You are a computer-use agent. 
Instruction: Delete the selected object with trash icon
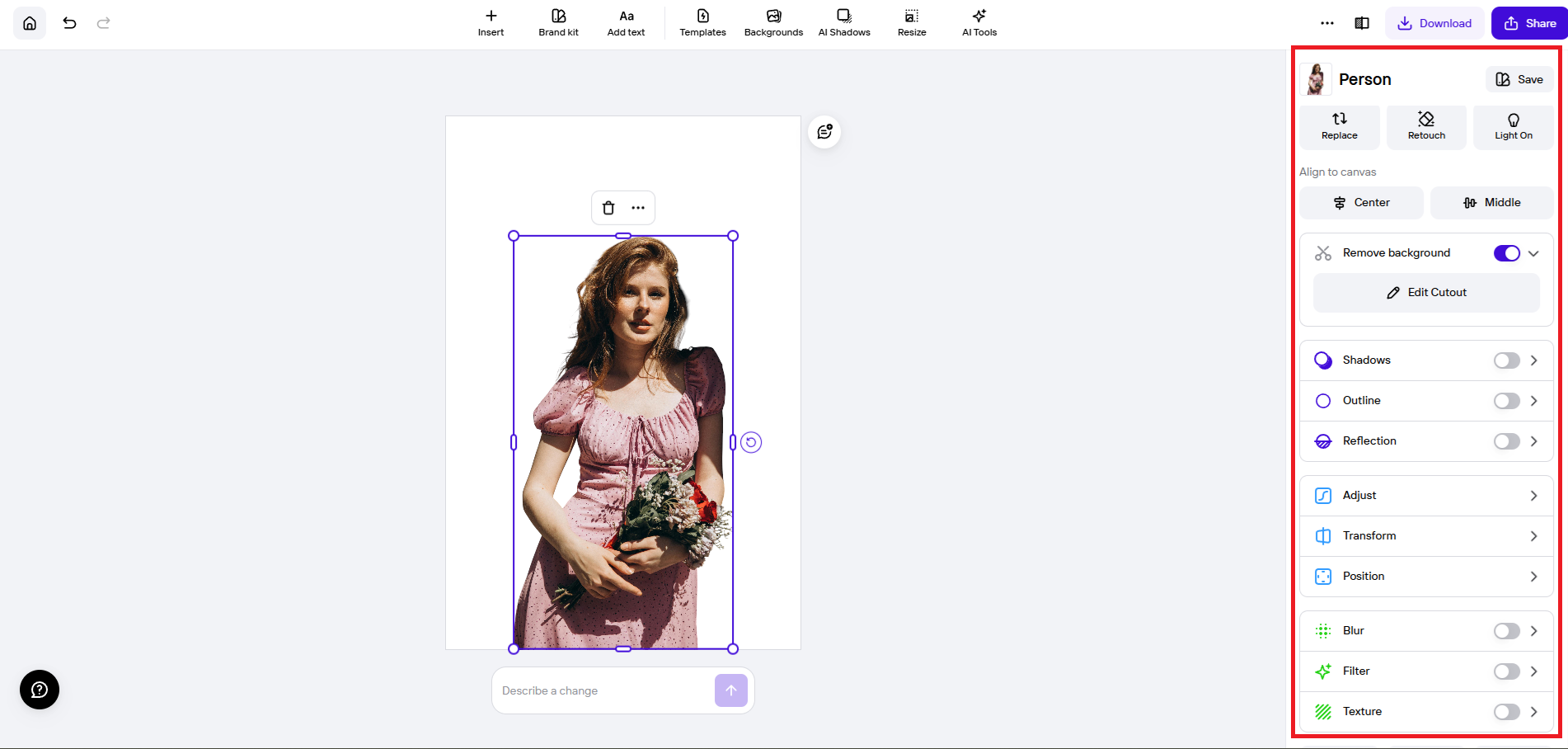tap(608, 208)
